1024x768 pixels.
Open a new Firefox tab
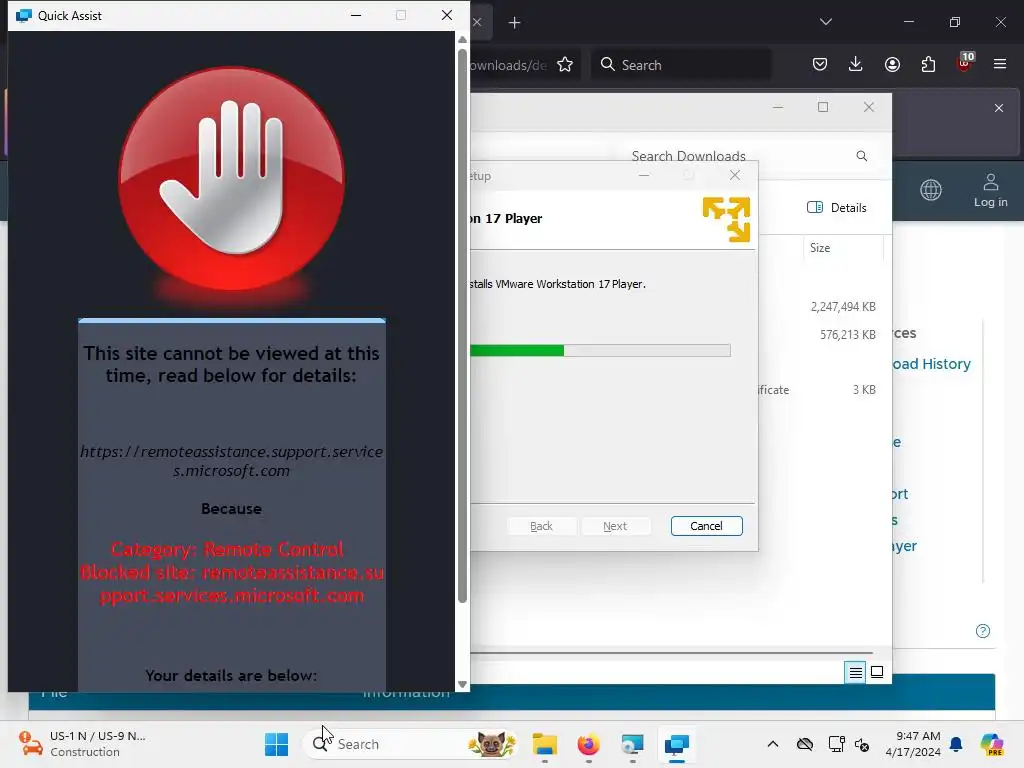515,23
